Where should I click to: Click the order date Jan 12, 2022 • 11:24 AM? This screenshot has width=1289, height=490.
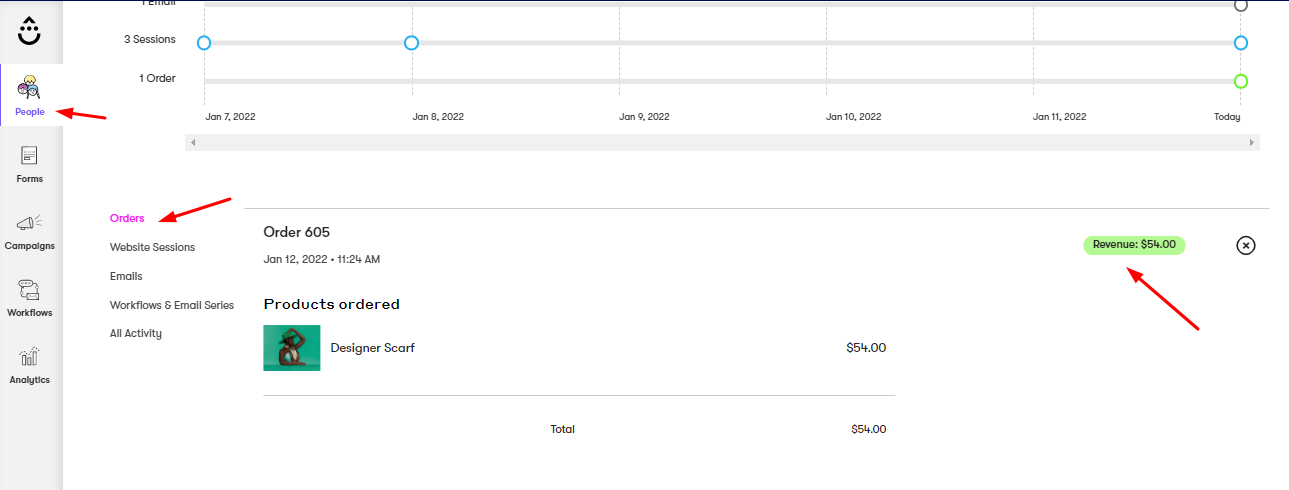[322, 259]
